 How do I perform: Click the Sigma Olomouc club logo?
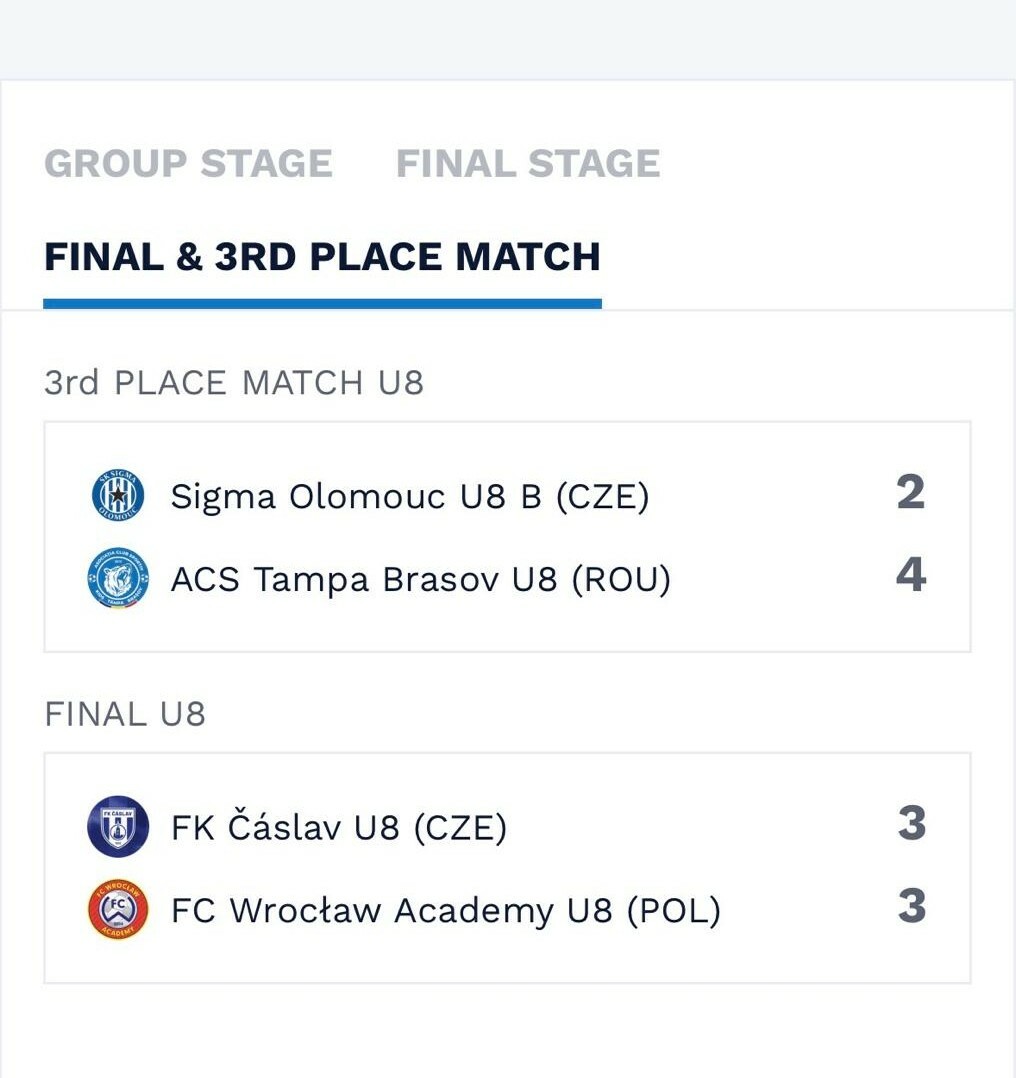(x=118, y=495)
